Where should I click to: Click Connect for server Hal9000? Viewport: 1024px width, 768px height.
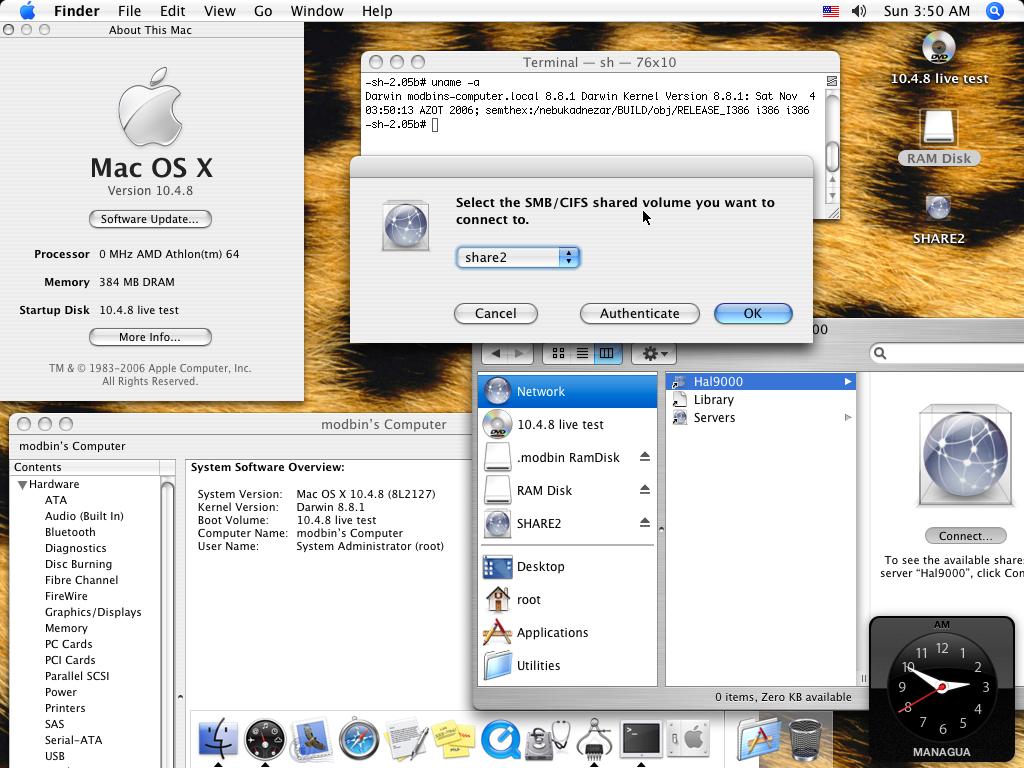click(x=965, y=536)
